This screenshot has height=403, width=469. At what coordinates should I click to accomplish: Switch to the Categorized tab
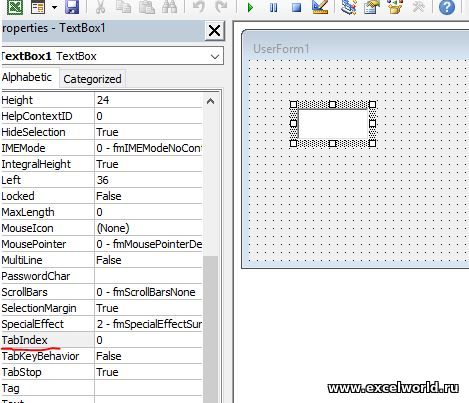(92, 79)
